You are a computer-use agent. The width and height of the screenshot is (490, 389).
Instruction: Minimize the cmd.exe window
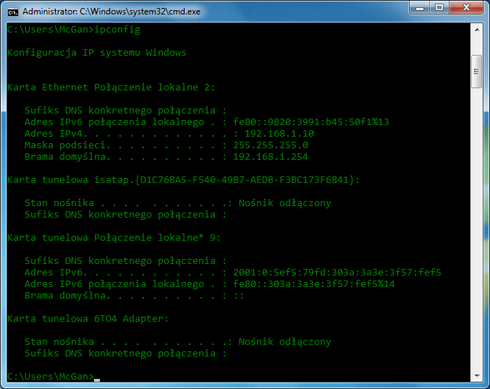pyautogui.click(x=420, y=8)
